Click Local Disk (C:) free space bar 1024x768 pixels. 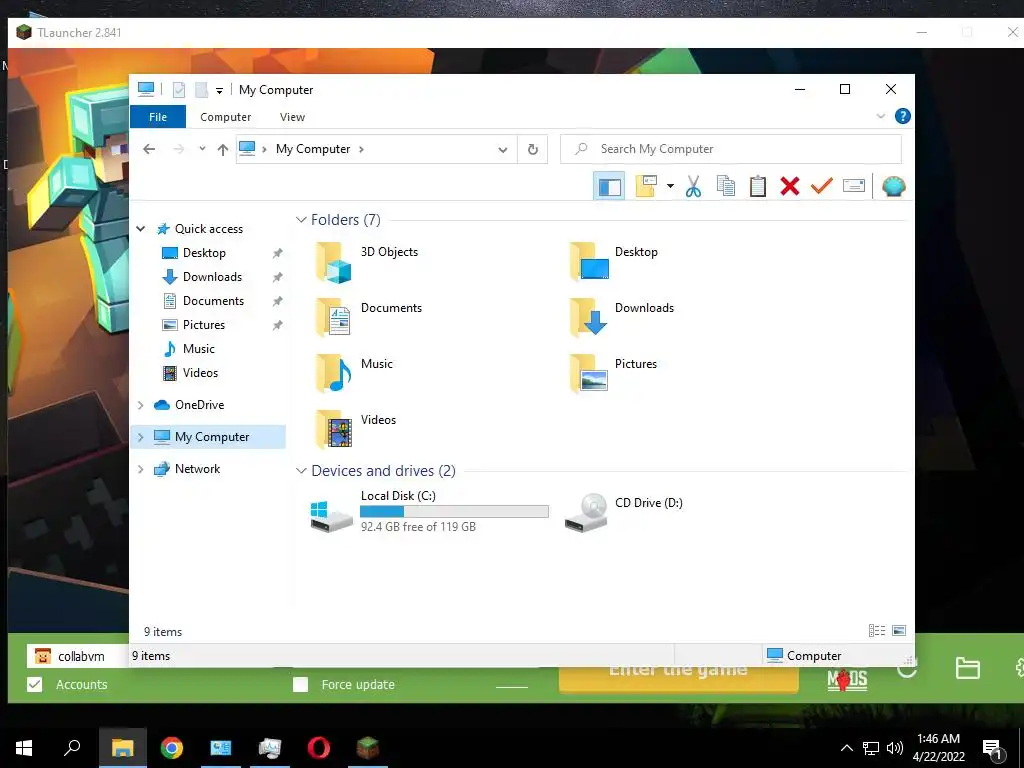point(455,511)
